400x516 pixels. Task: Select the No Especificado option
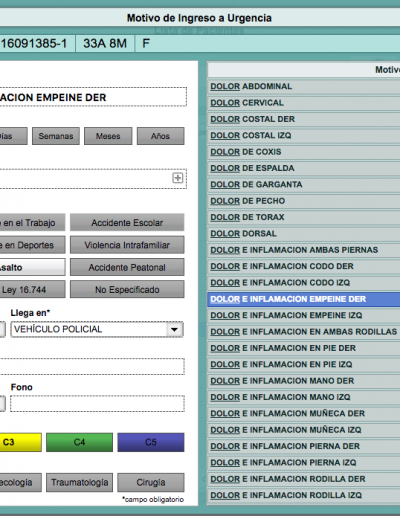click(127, 290)
